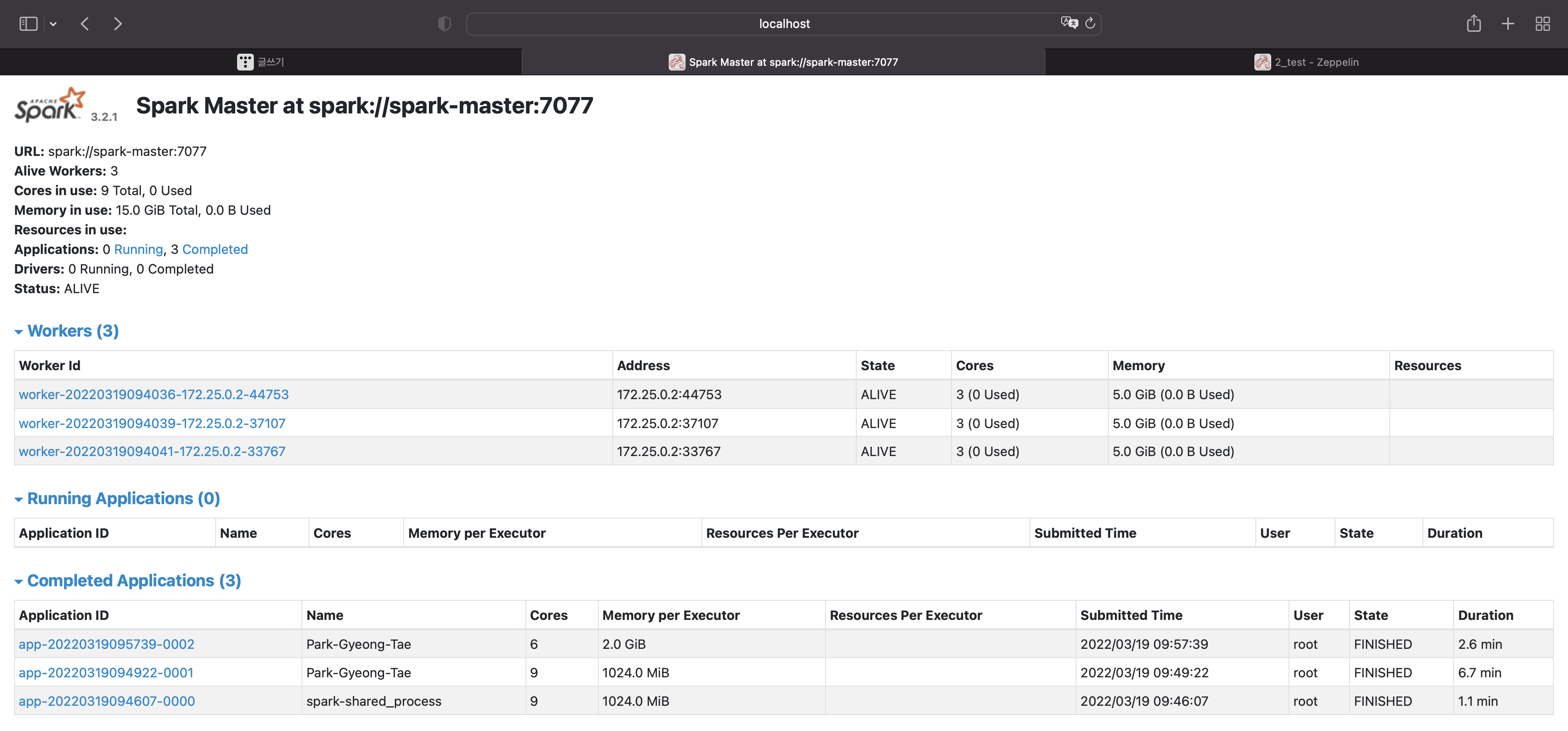Open worker-20220319094041-172.25.0.2-33767

click(x=152, y=451)
